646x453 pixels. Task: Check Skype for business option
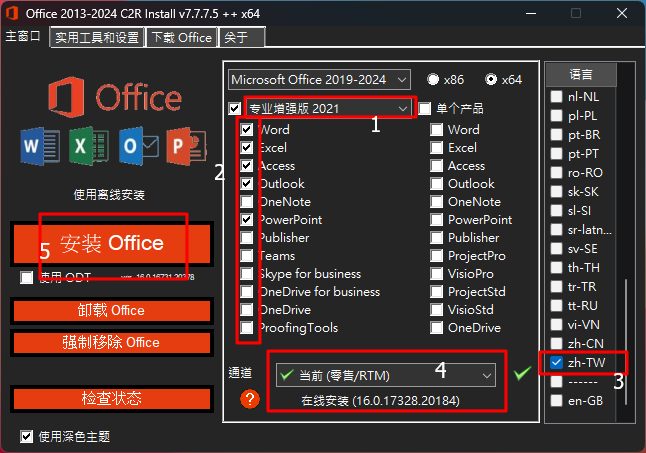click(247, 274)
